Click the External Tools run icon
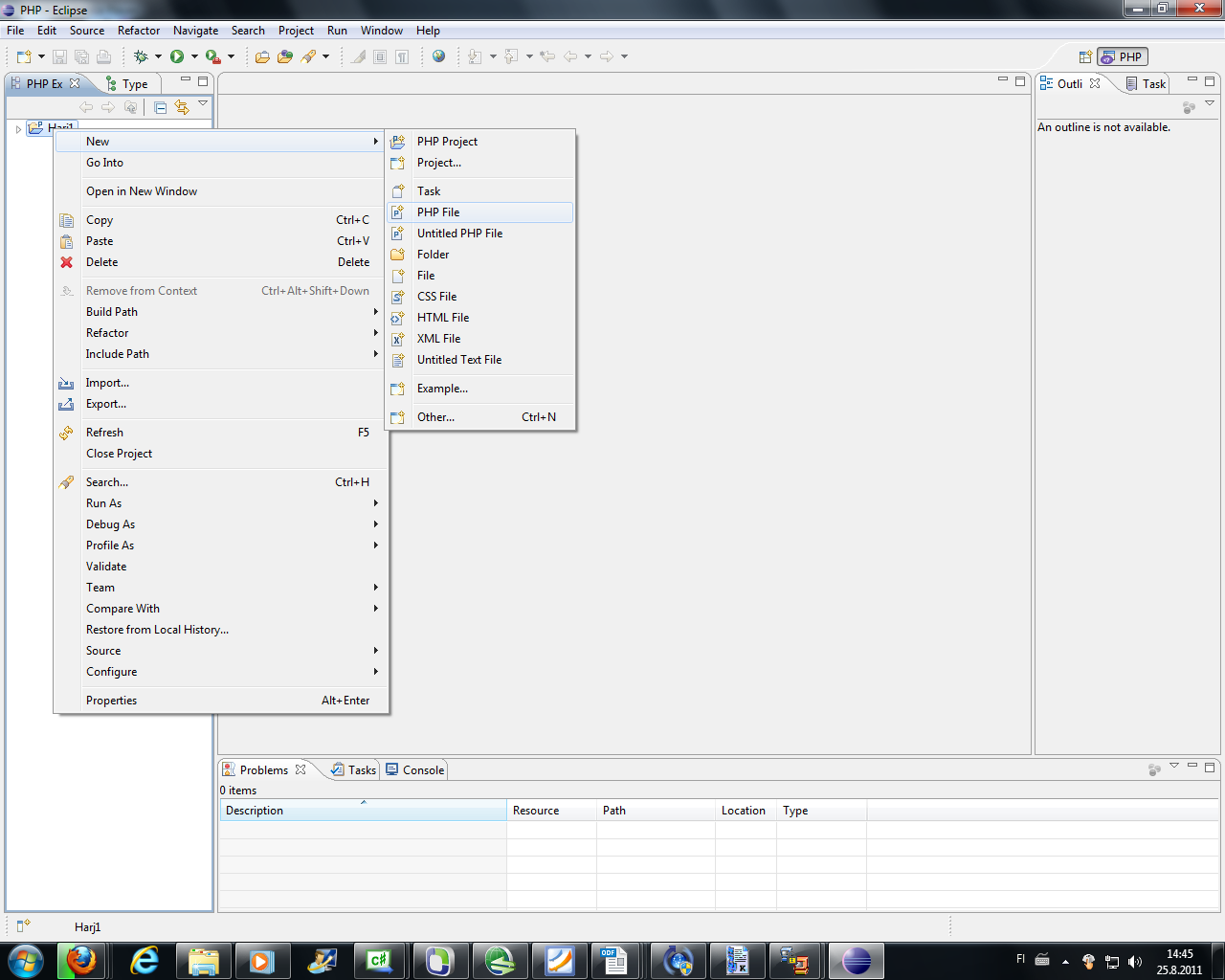Viewport: 1225px width, 980px height. coord(212,56)
